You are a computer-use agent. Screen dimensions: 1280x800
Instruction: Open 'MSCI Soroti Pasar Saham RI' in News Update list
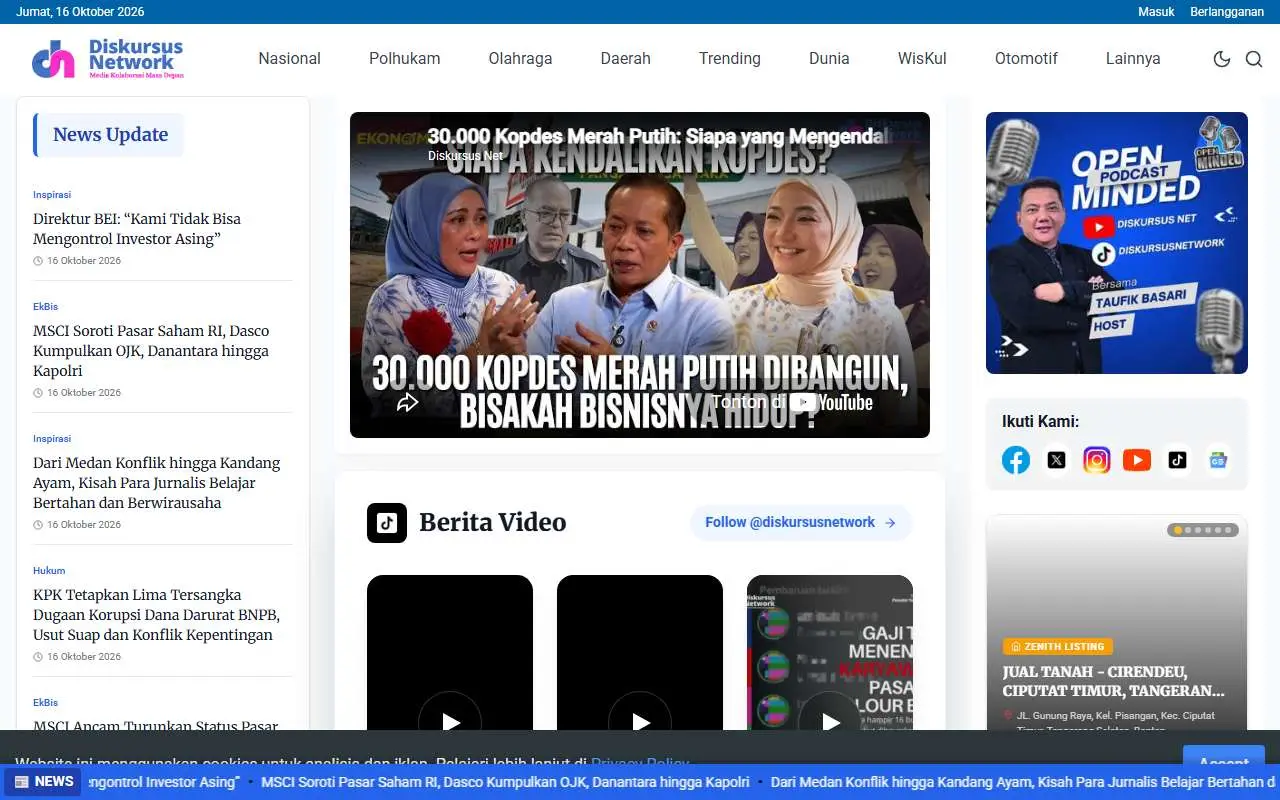pos(151,351)
